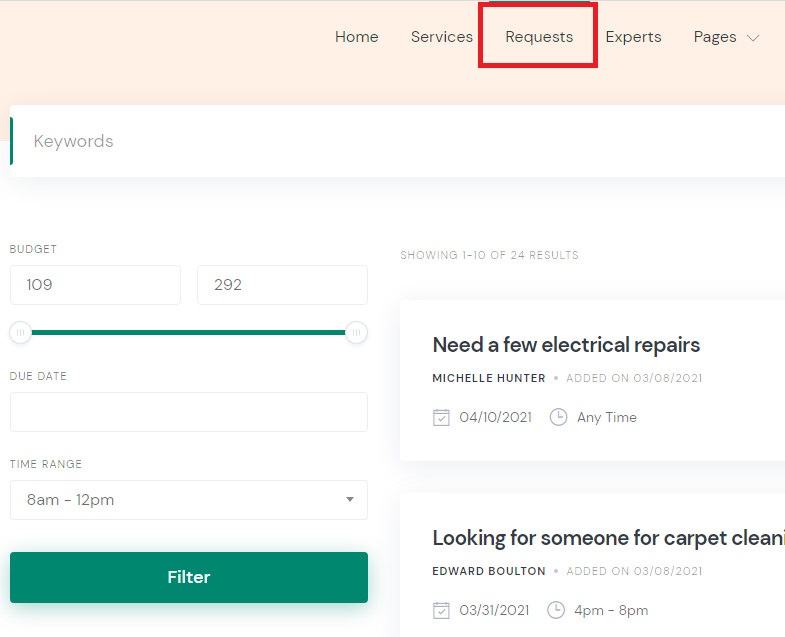785x637 pixels.
Task: Click the left budget slider handle
Action: click(20, 333)
